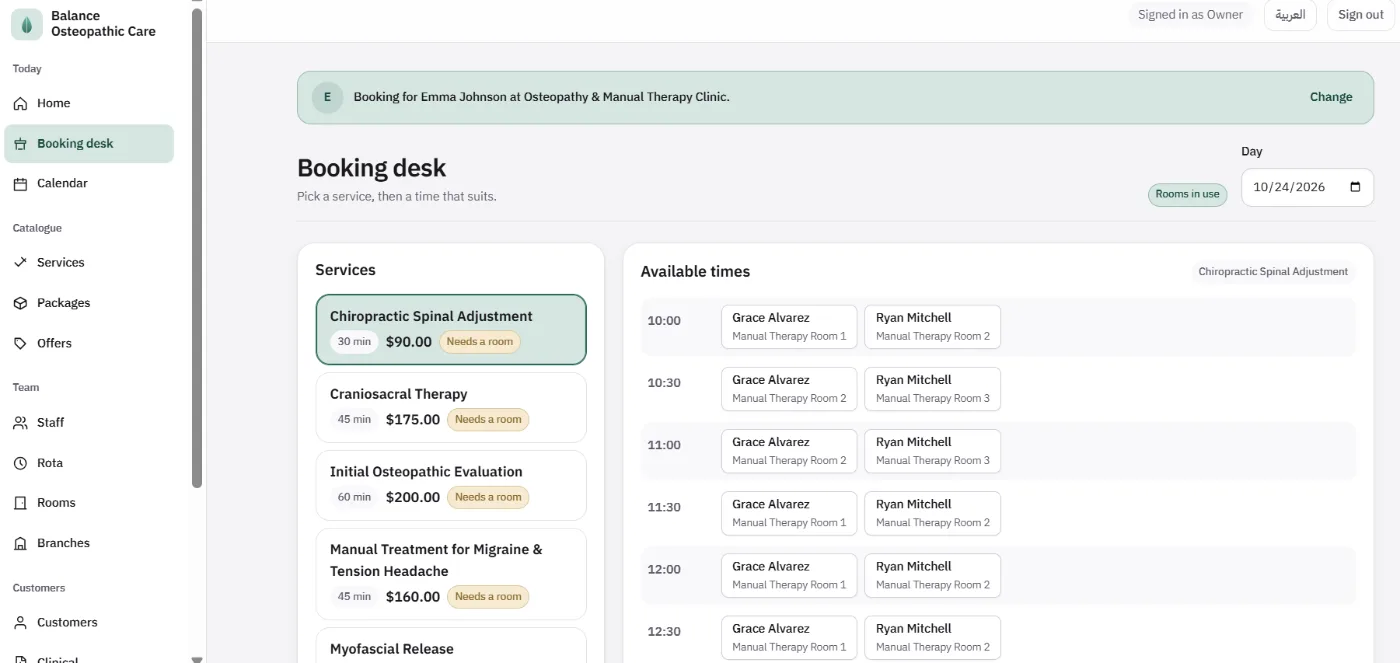
Task: Book Grace Alvarez at 11:30
Action: tap(789, 513)
